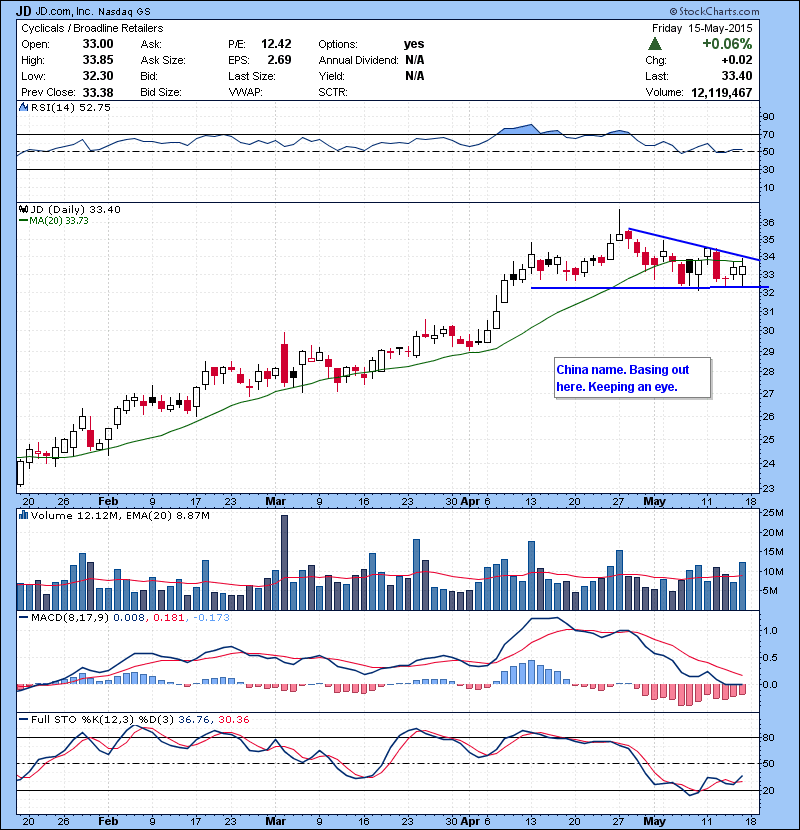Click the High value 33.85
The height and width of the screenshot is (830, 800).
pos(98,60)
